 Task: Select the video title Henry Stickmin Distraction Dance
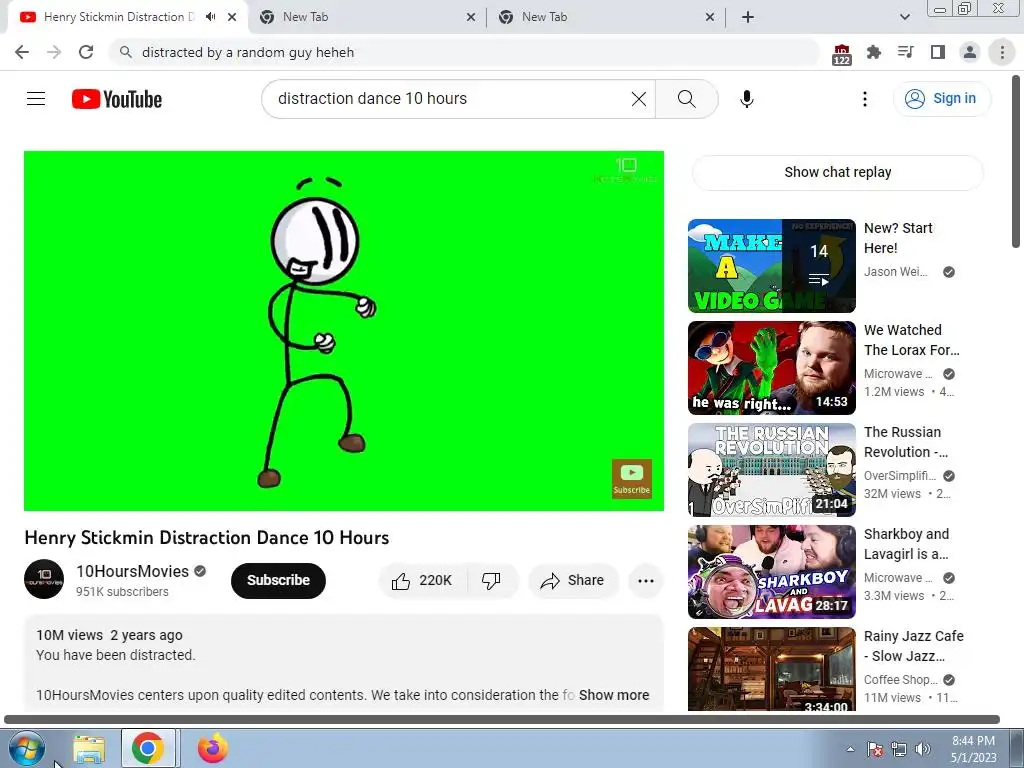[x=206, y=537]
